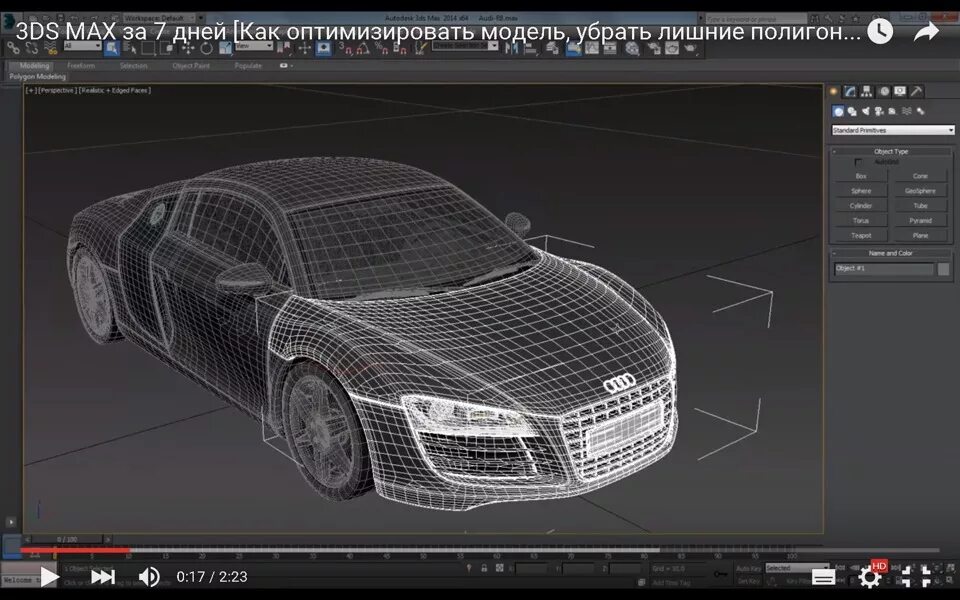Select the Geometry category icon
Image resolution: width=960 pixels, height=600 pixels.
tap(838, 111)
